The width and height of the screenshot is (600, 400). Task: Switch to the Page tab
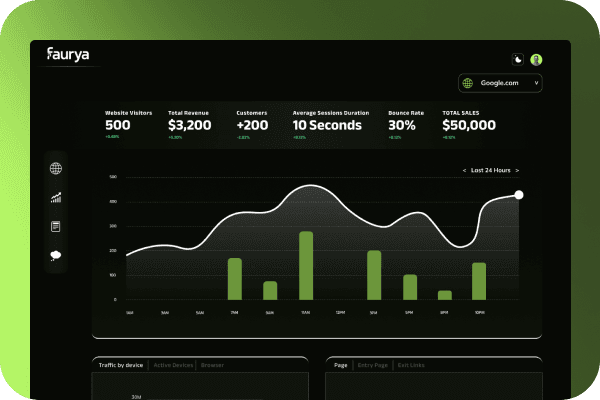point(341,365)
